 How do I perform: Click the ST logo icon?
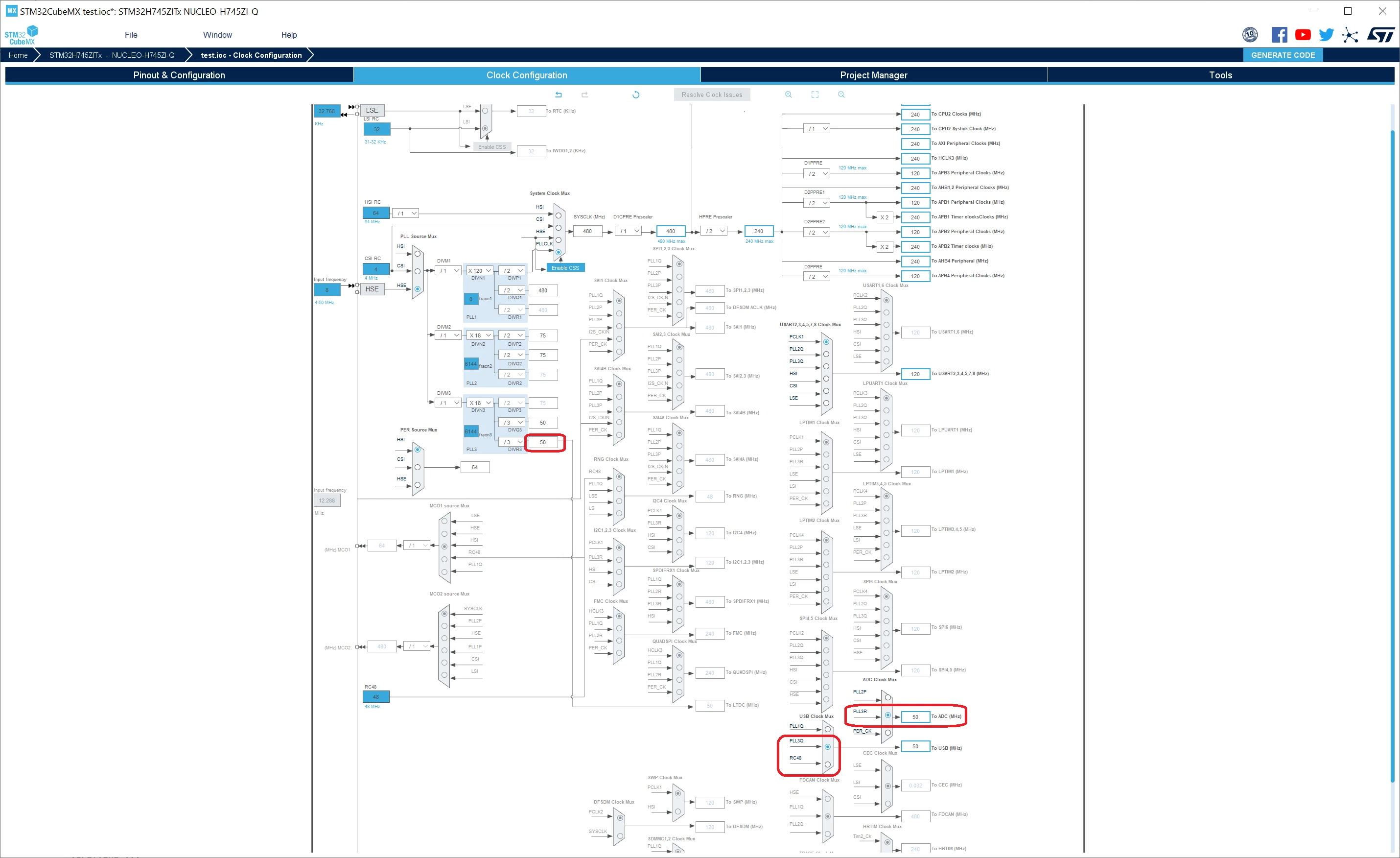[x=1380, y=35]
